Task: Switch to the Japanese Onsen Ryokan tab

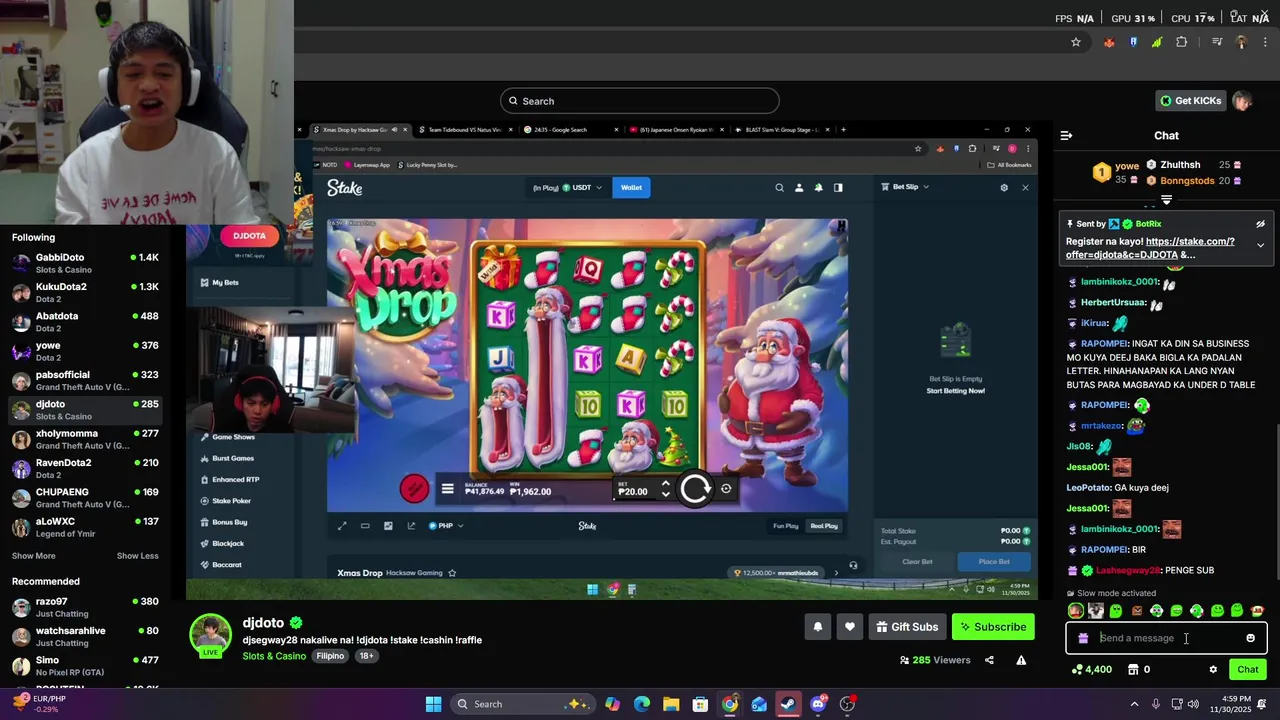Action: click(x=675, y=129)
